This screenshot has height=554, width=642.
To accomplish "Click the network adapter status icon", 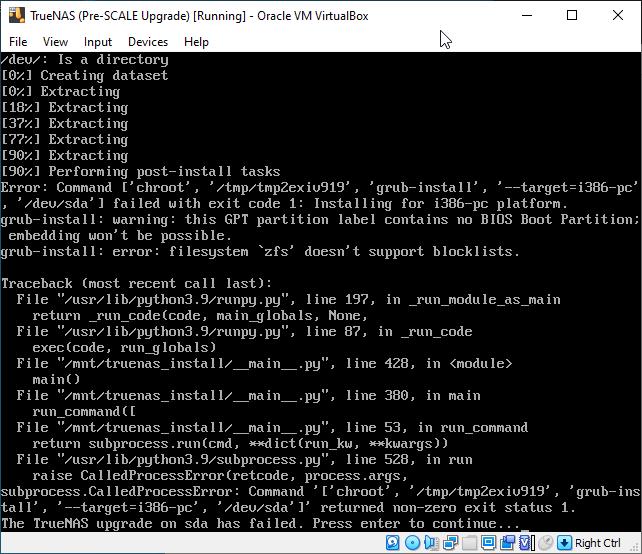I will pyautogui.click(x=451, y=543).
